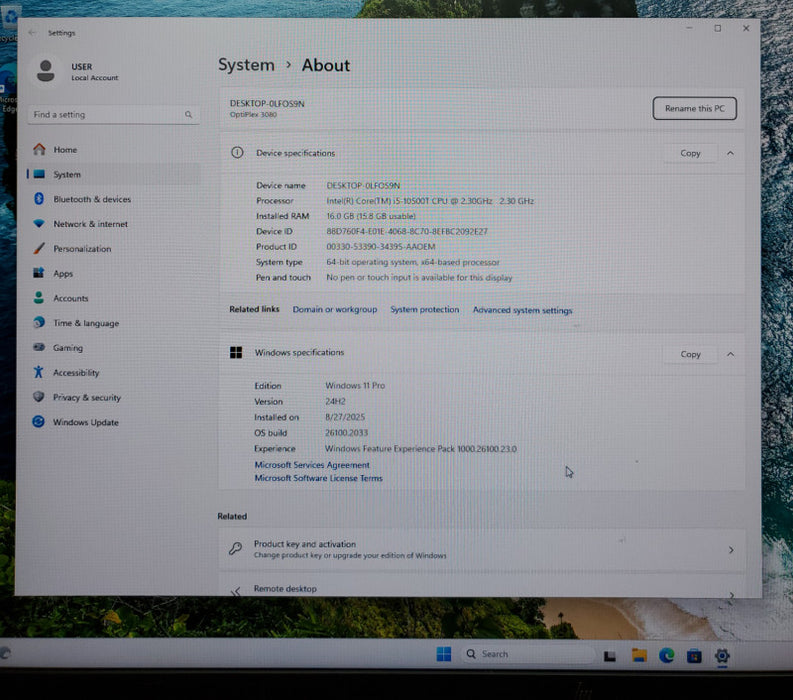Click the key icon for Product key
The width and height of the screenshot is (793, 700).
click(x=235, y=549)
